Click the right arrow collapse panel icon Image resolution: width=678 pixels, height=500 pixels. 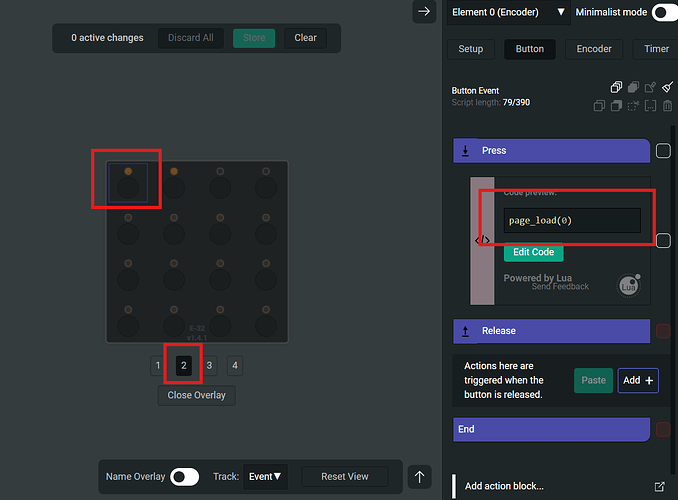(424, 11)
